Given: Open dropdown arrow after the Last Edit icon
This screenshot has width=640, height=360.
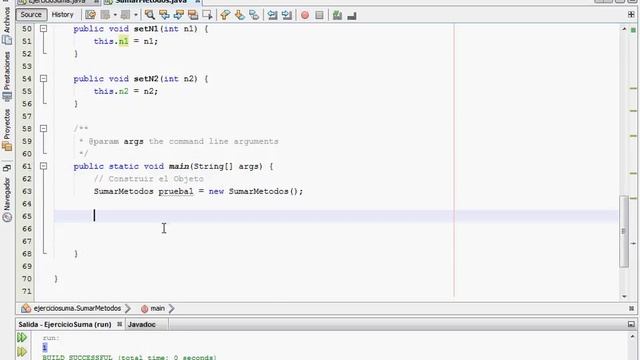Looking at the screenshot, I should click(x=116, y=15).
